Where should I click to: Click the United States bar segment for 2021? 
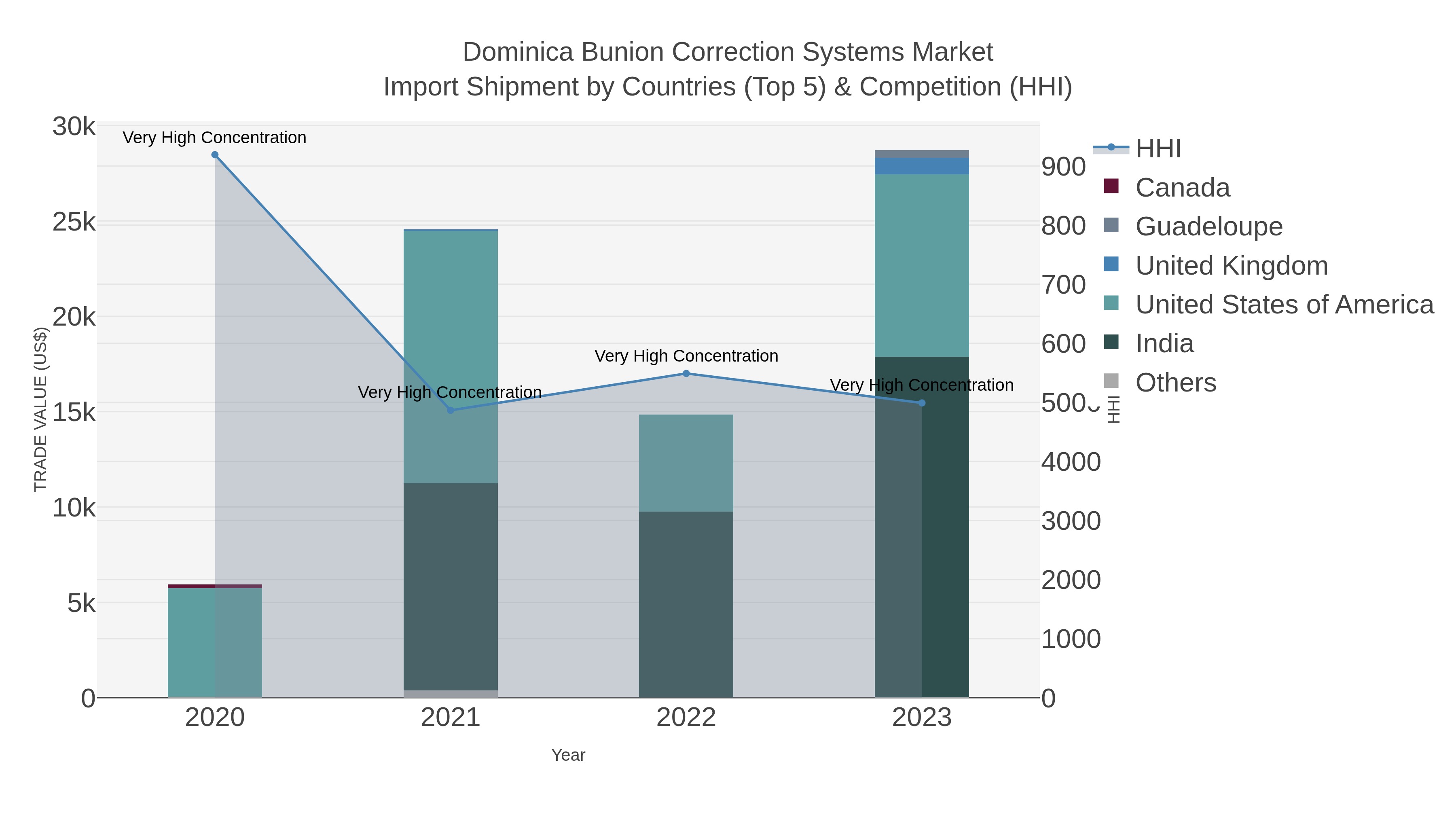pyautogui.click(x=451, y=357)
